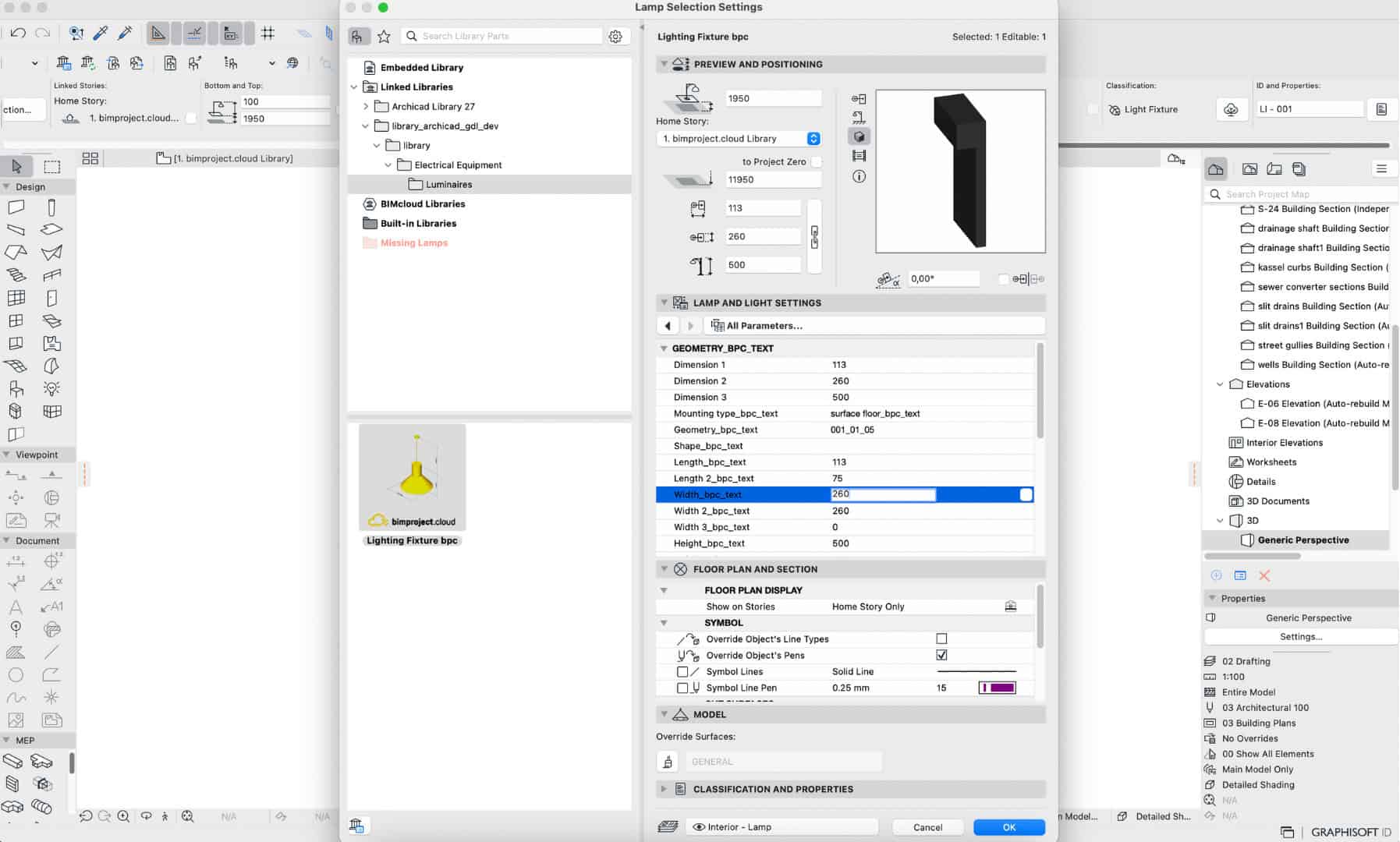Select Generic Perspective in project map

point(1303,540)
